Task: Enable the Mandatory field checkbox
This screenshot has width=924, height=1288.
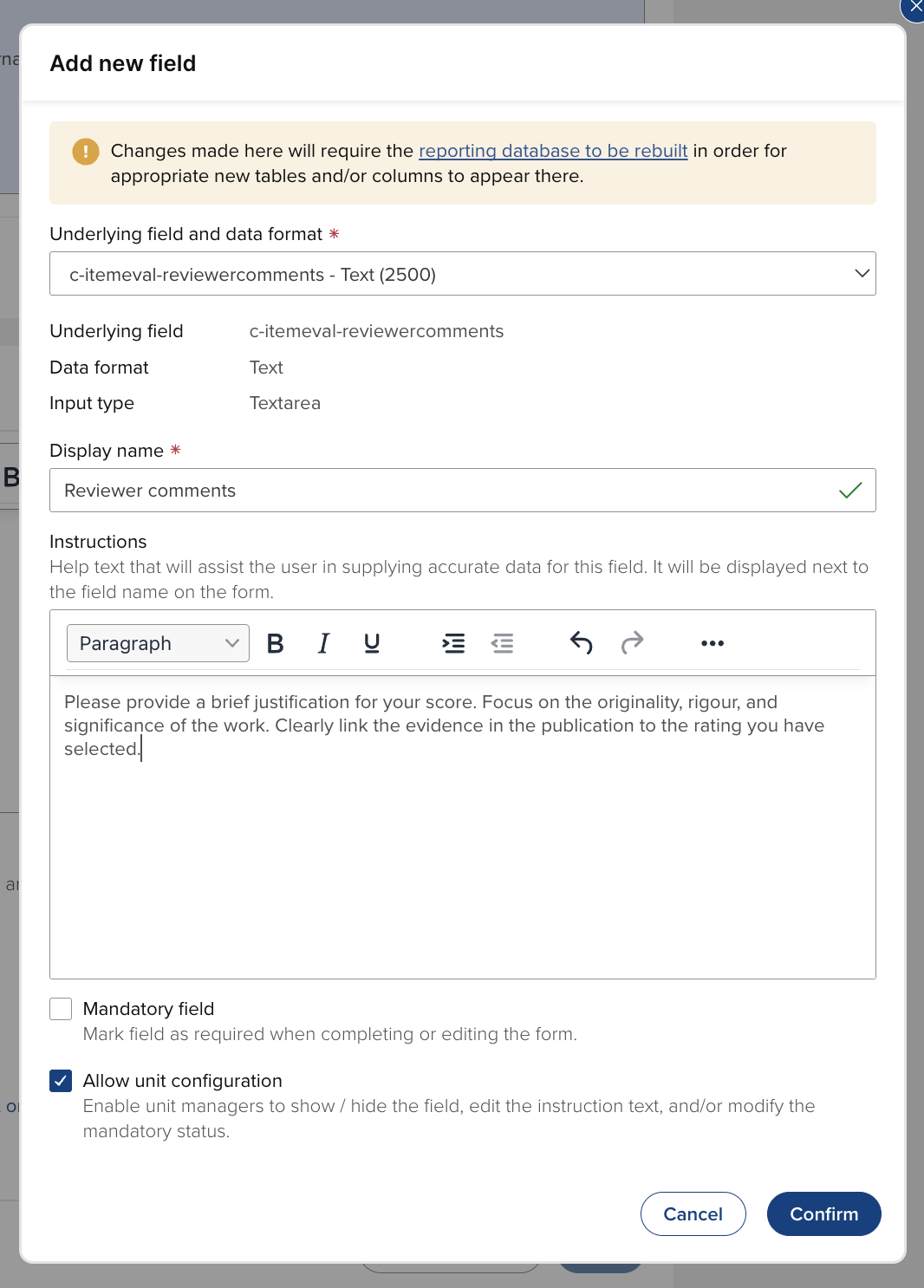Action: (x=61, y=1009)
